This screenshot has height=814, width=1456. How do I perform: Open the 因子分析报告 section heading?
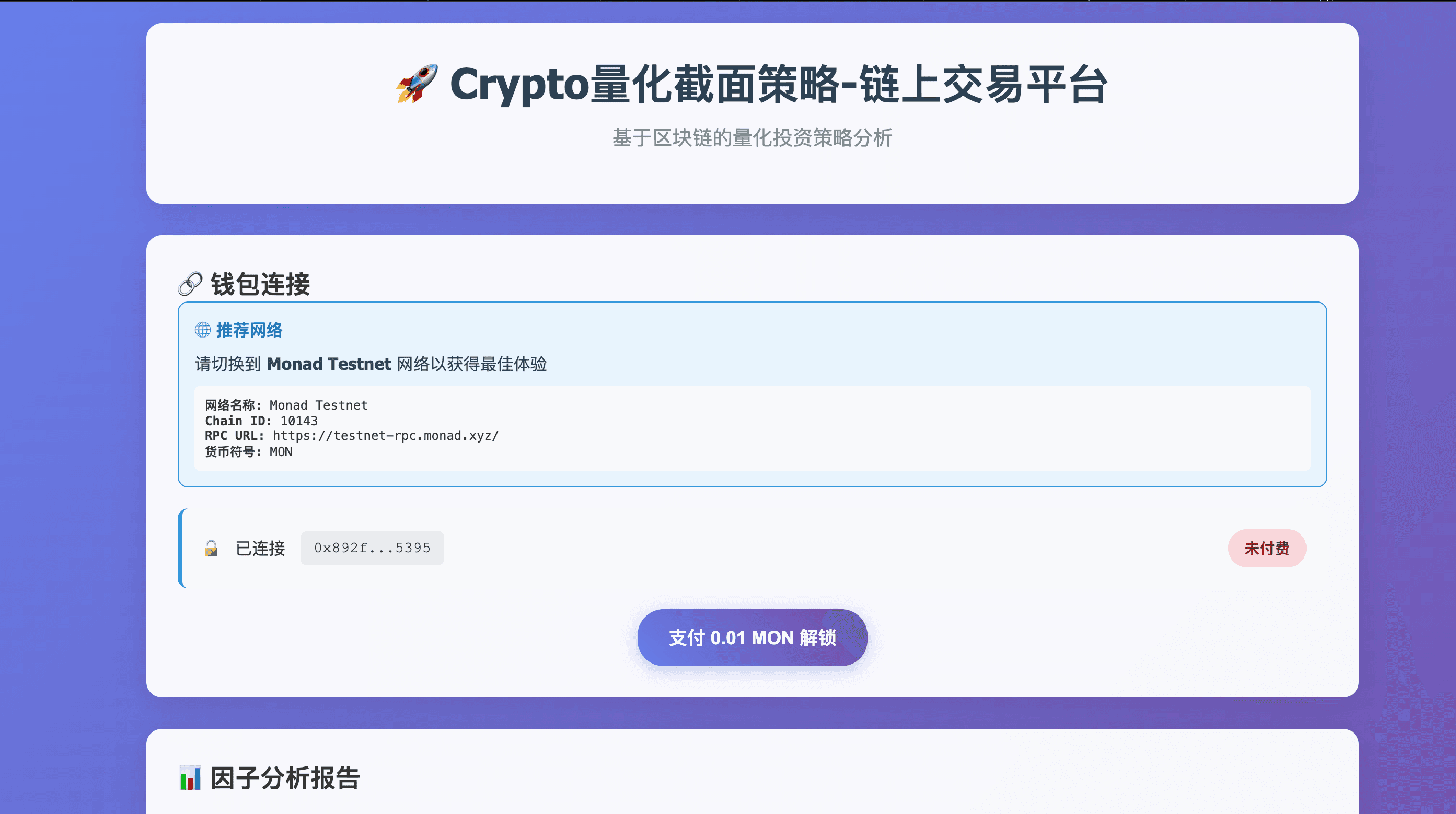click(x=285, y=778)
